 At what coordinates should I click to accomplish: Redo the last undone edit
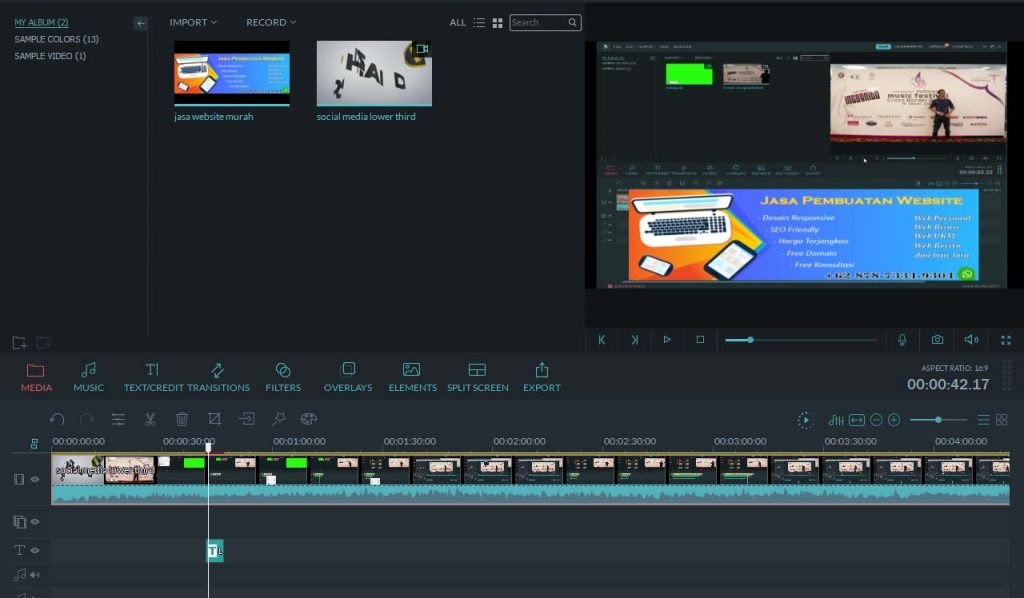[87, 419]
